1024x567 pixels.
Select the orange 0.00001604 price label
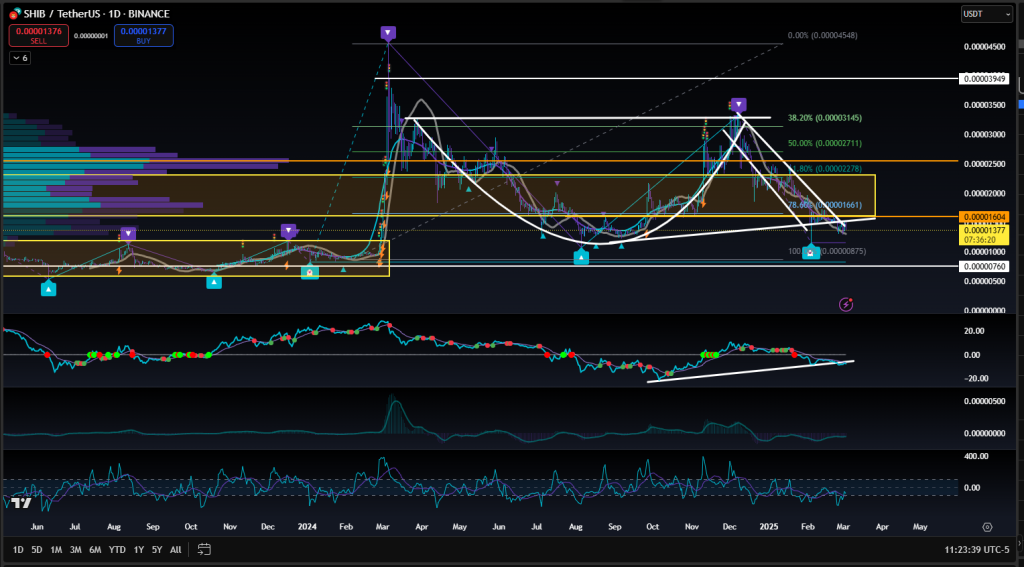(984, 217)
